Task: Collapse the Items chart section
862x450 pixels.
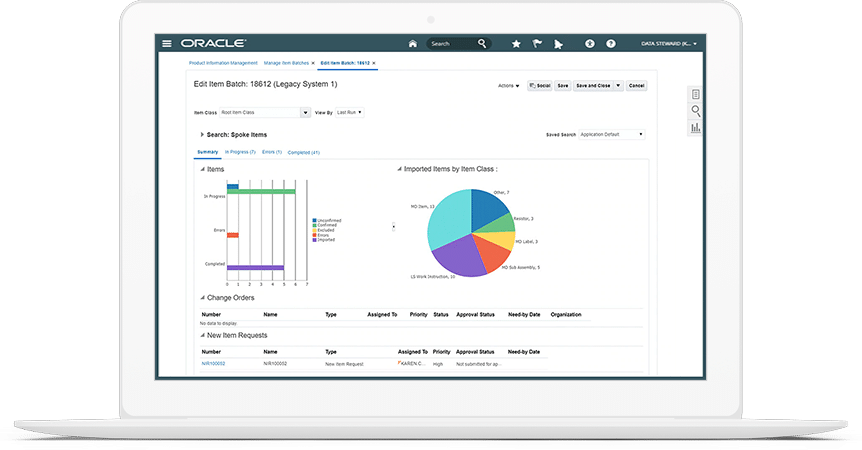Action: click(202, 169)
